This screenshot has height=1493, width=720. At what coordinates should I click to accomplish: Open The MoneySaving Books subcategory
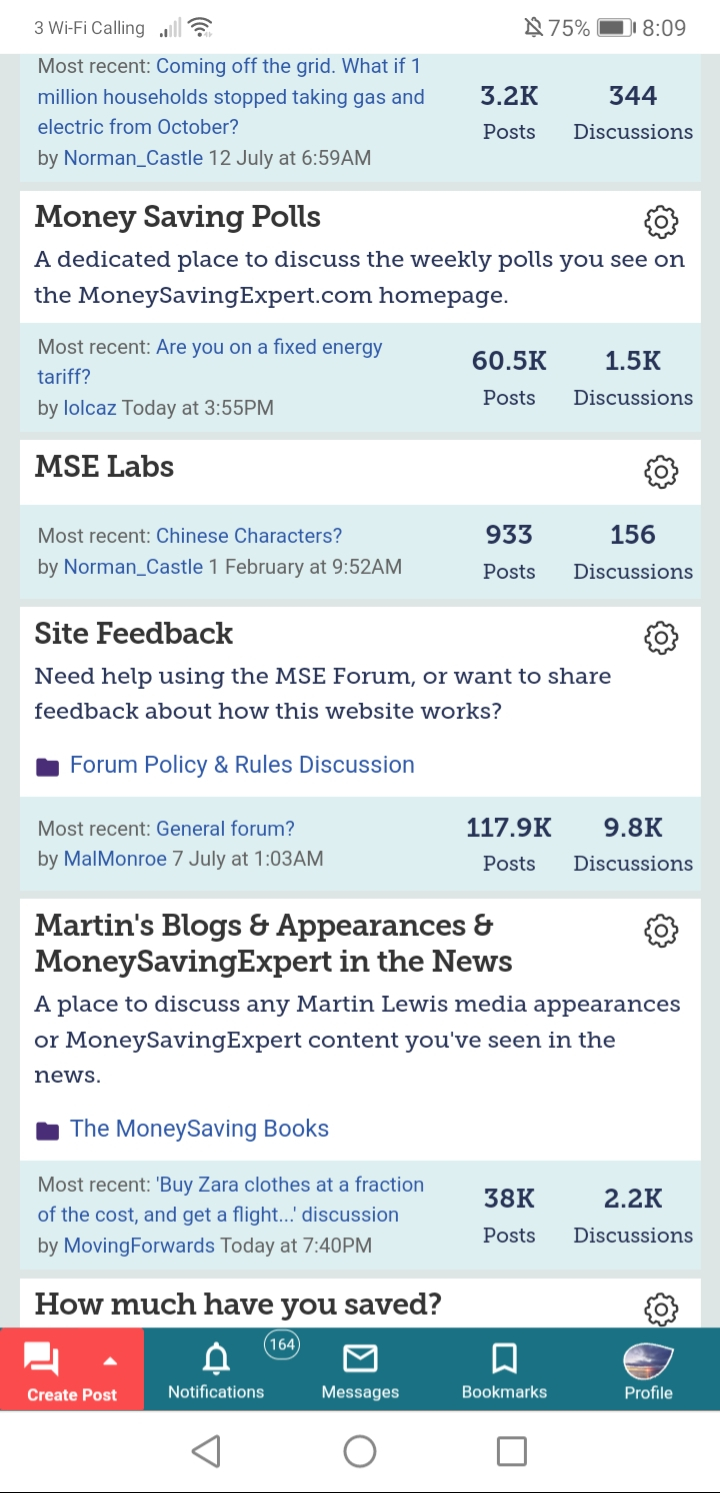tap(199, 1129)
